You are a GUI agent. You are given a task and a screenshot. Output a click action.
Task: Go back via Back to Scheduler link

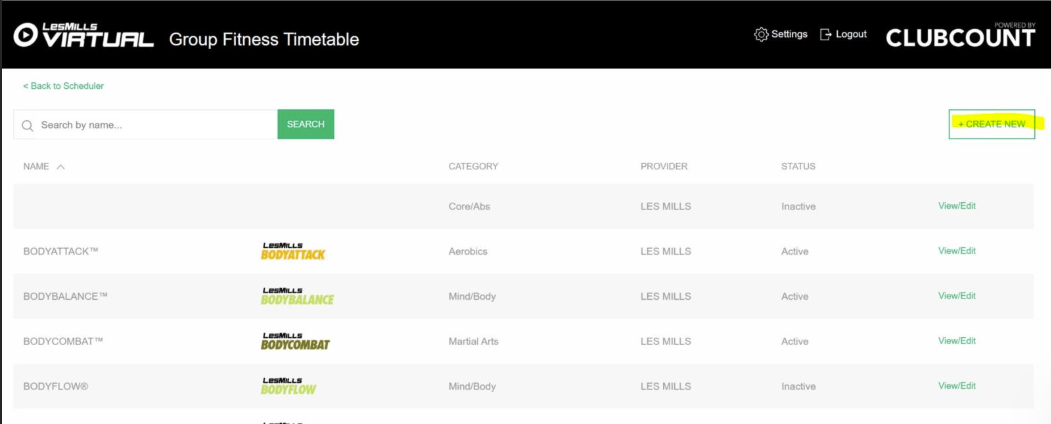click(x=64, y=86)
